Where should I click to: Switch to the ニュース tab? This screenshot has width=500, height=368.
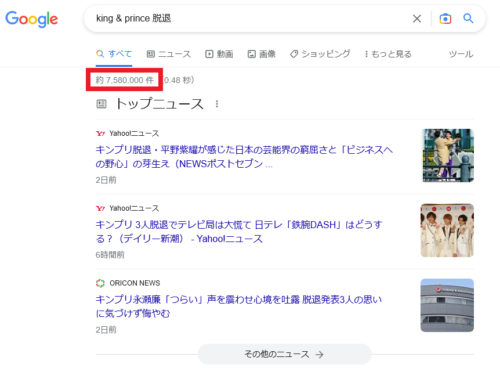coord(169,54)
